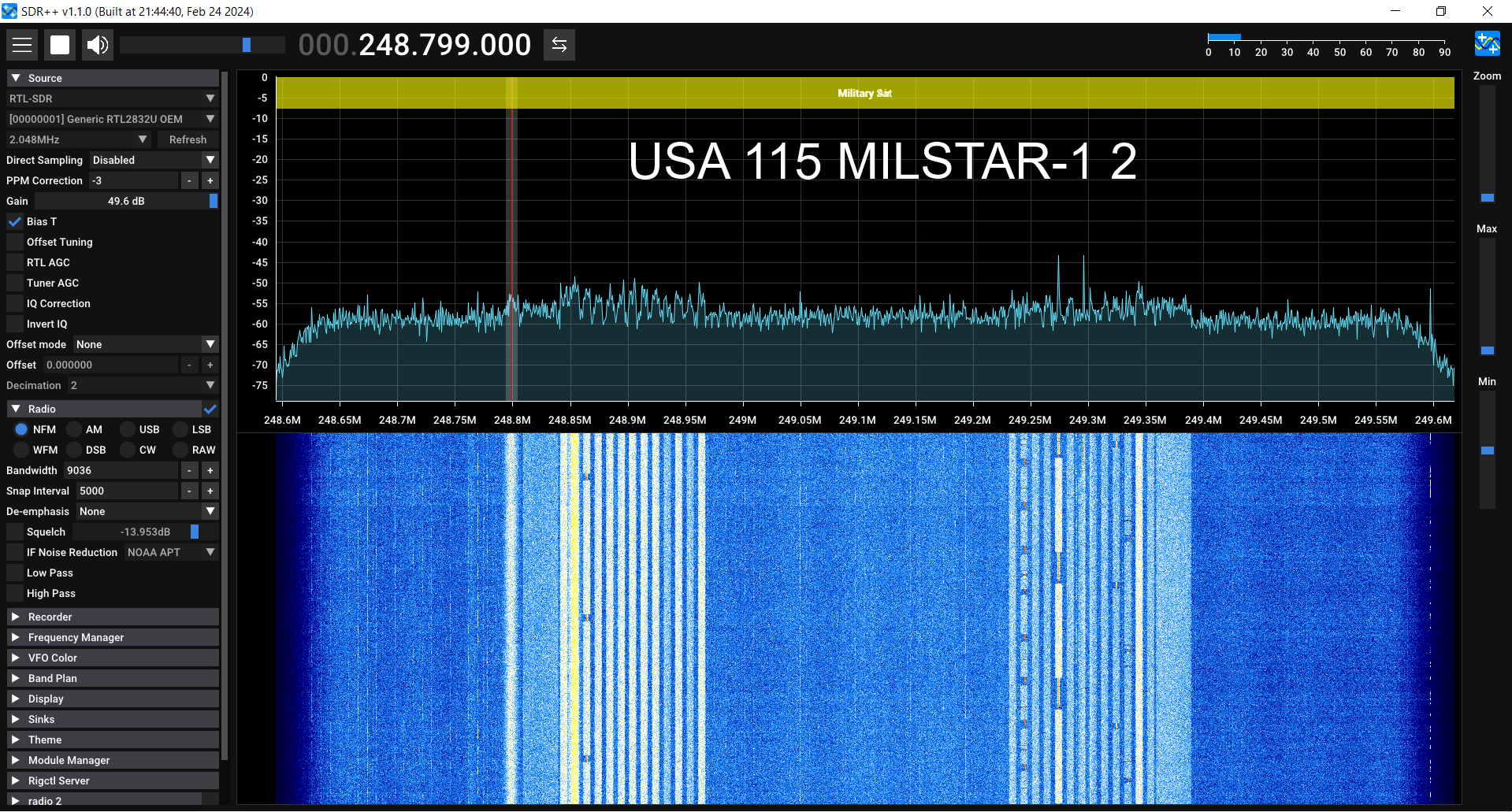This screenshot has width=1512, height=812.
Task: Enable the Low Pass checkbox
Action: [x=15, y=573]
